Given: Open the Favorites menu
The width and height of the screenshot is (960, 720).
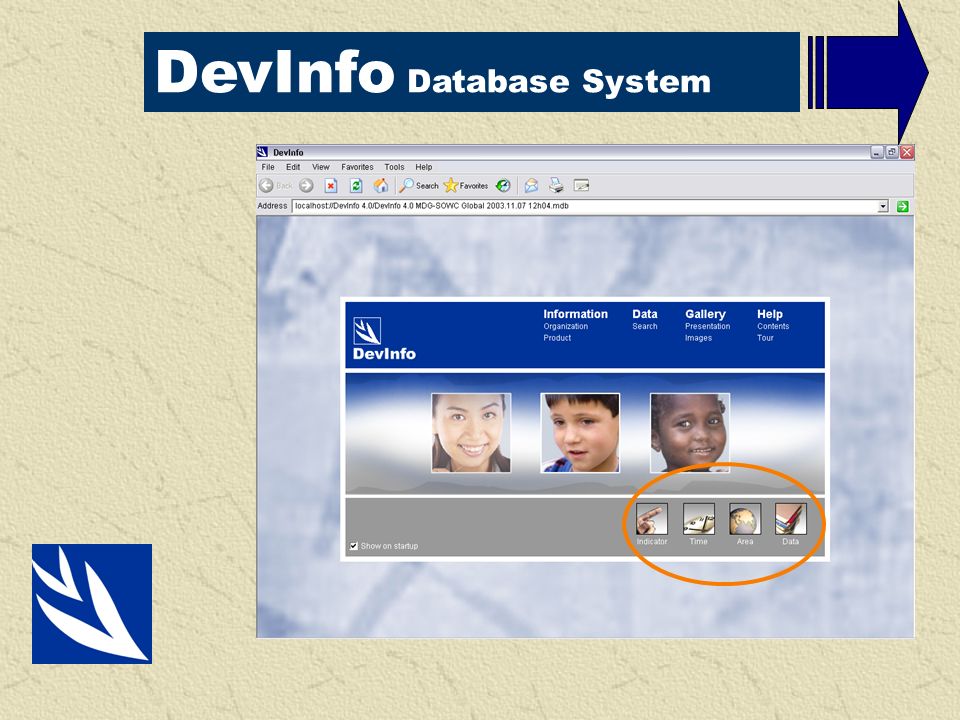Looking at the screenshot, I should click(x=358, y=167).
